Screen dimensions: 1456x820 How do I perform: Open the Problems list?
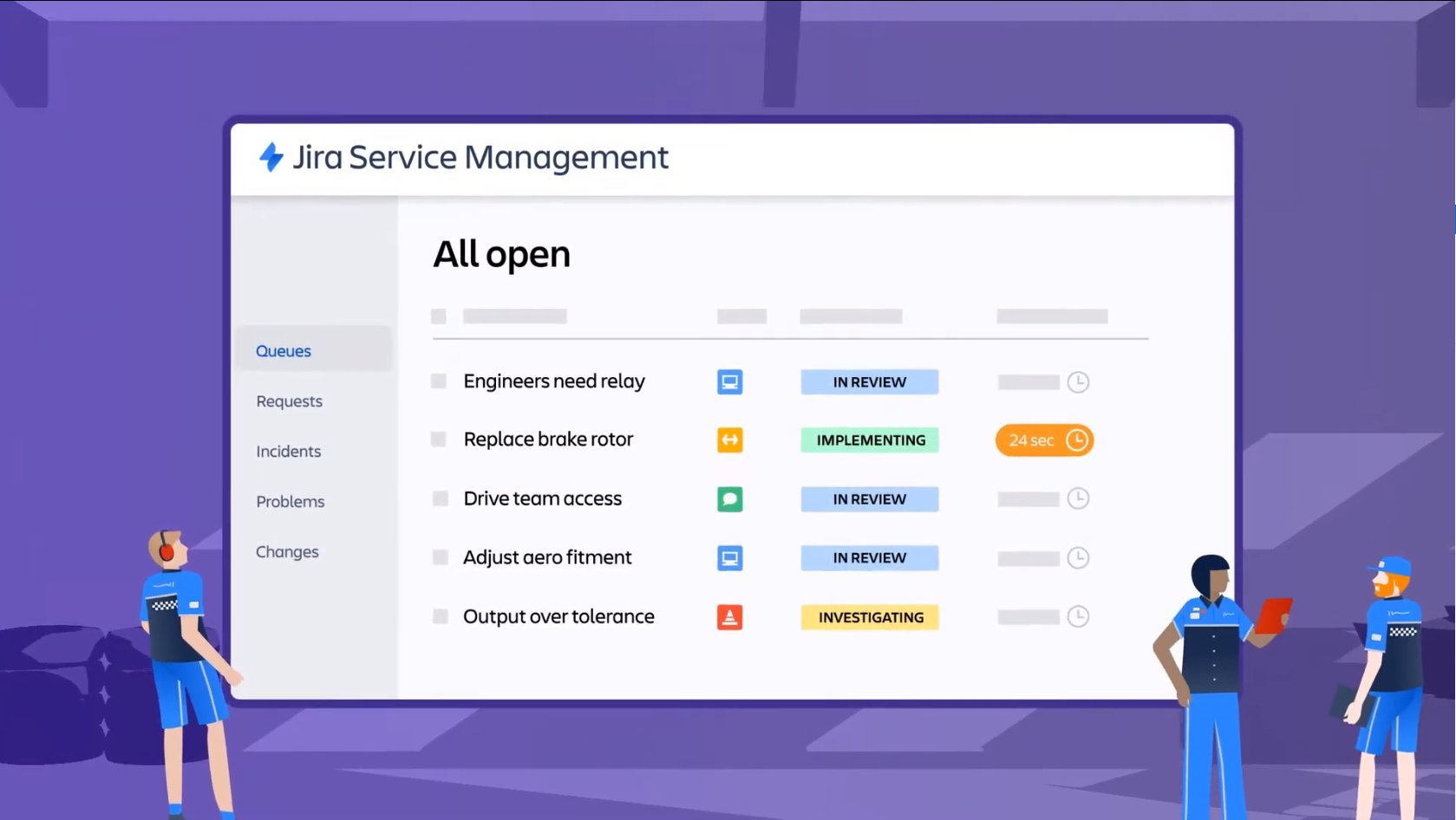(x=290, y=501)
